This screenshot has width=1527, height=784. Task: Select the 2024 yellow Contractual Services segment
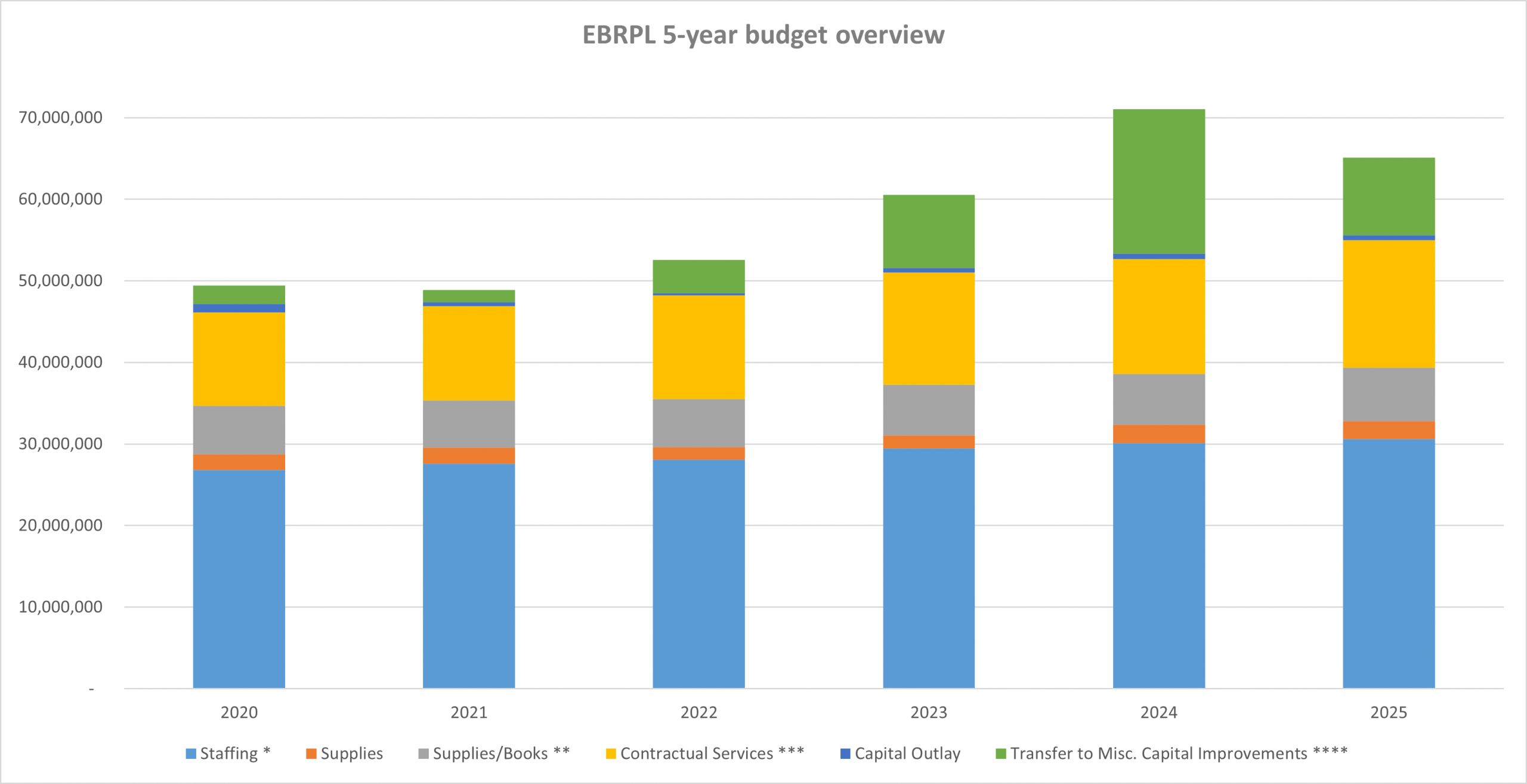(x=1159, y=317)
